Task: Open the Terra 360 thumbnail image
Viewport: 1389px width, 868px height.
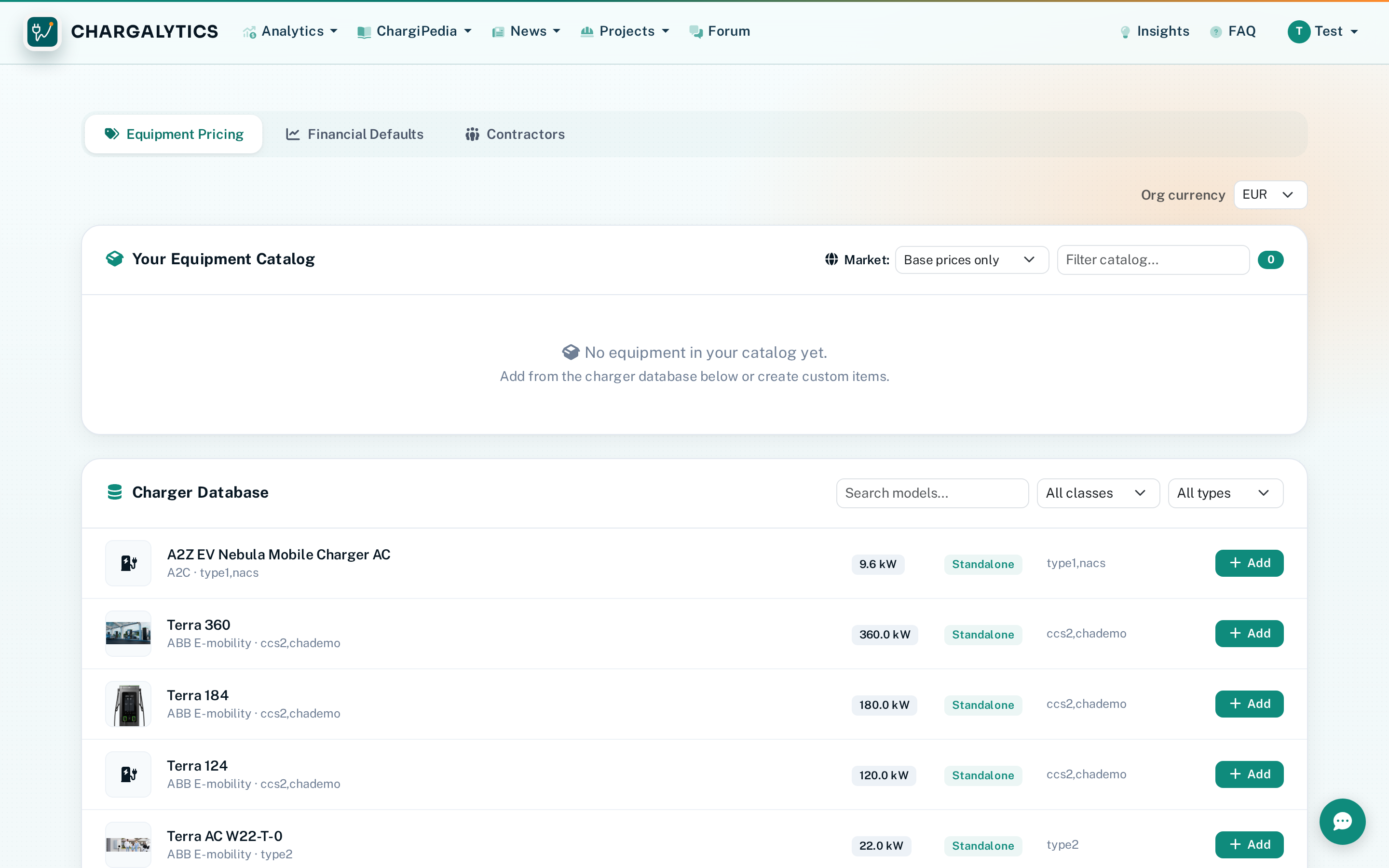Action: point(129,634)
